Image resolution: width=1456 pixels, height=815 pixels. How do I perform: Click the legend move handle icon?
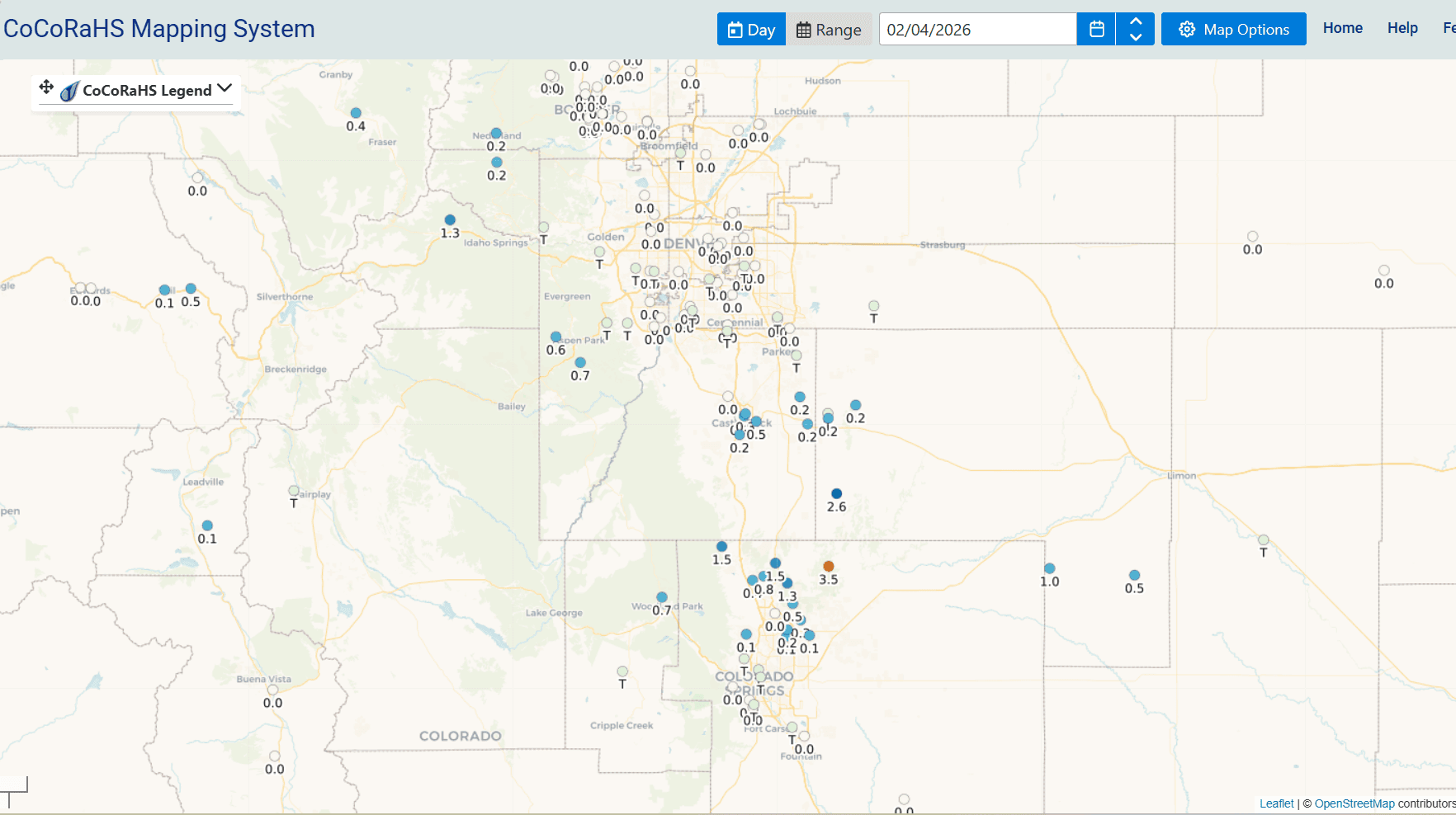[46, 87]
